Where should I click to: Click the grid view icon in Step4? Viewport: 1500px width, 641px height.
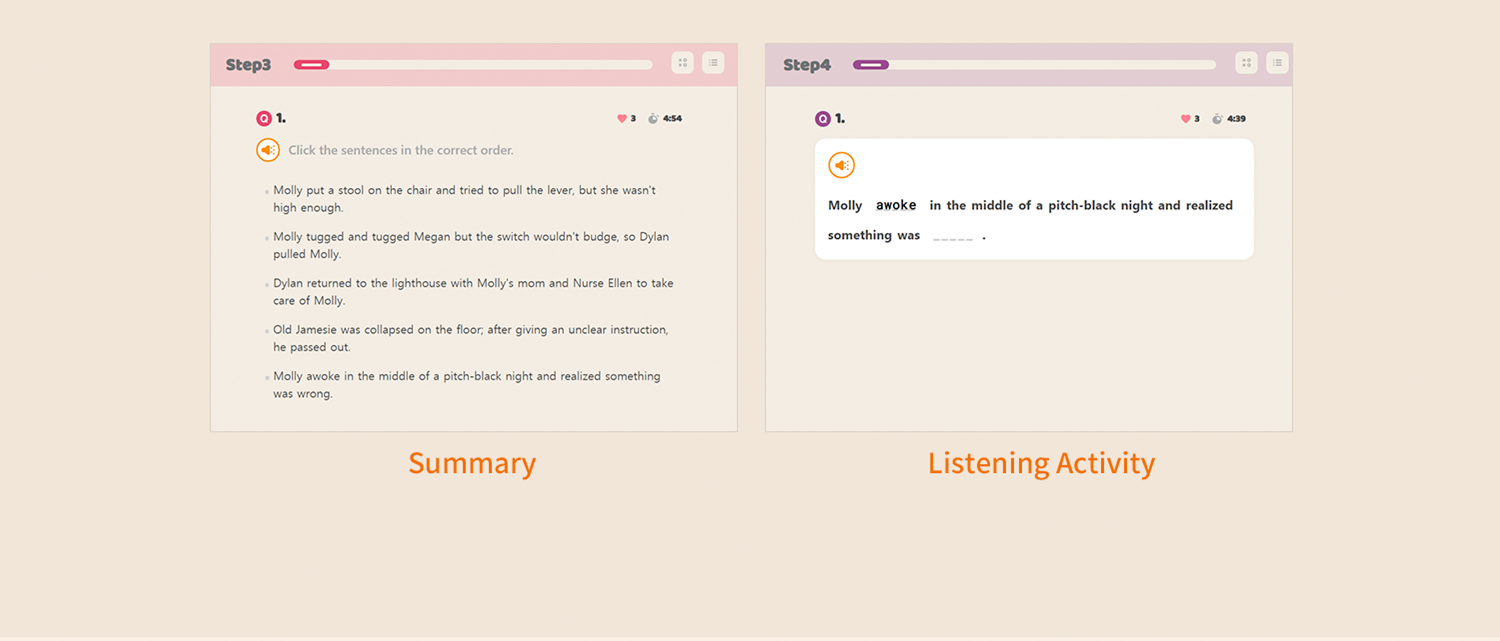pos(1246,63)
